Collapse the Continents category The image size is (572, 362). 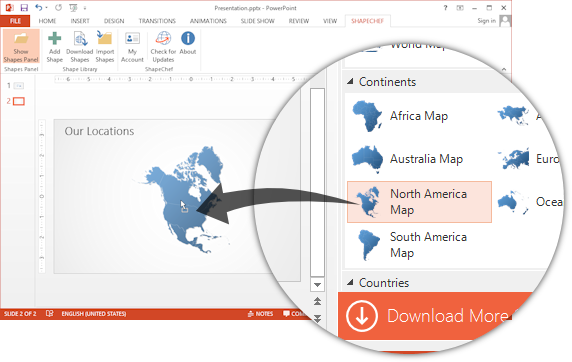pyautogui.click(x=350, y=82)
